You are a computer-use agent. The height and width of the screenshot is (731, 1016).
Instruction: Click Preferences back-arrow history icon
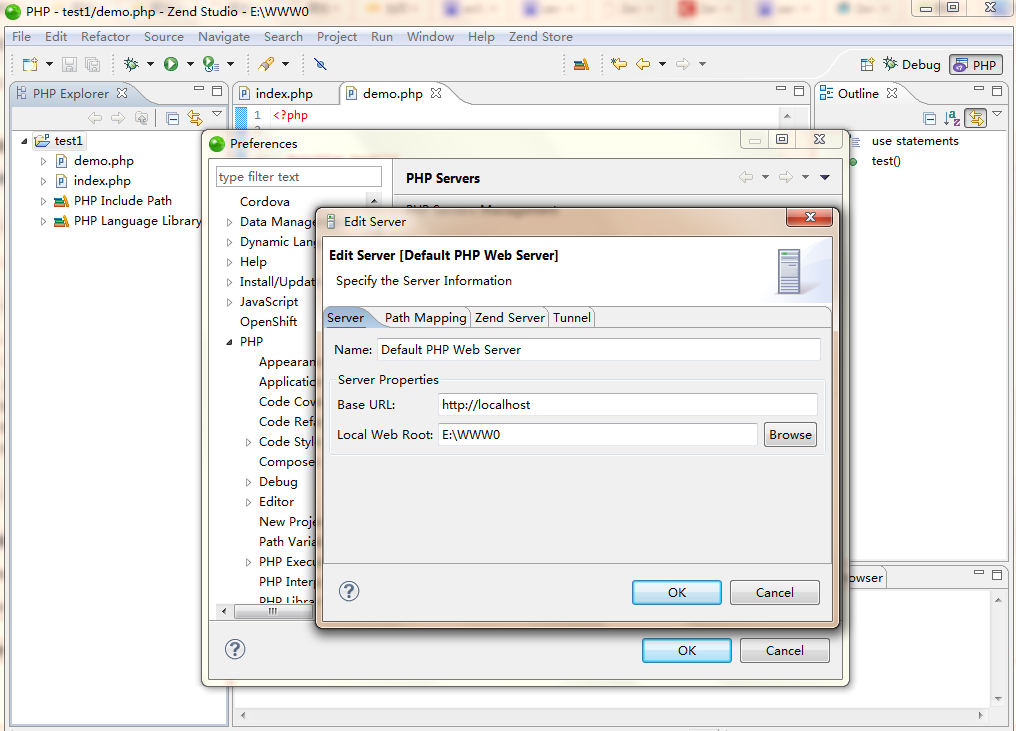point(746,177)
